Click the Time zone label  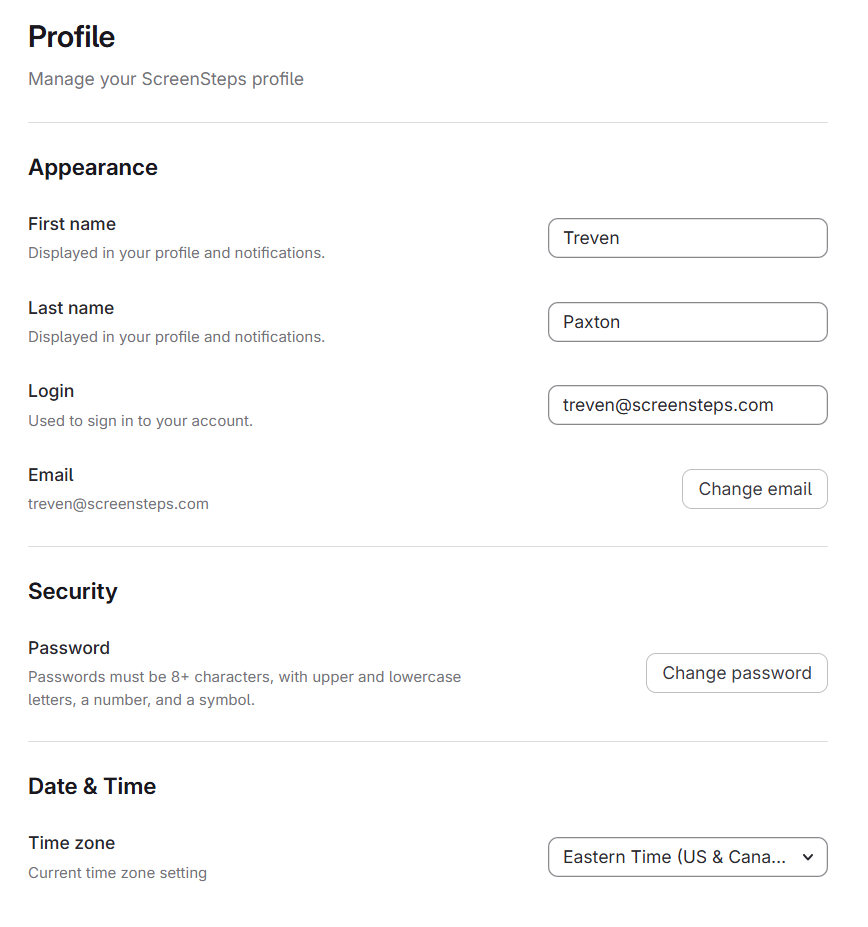pyautogui.click(x=72, y=843)
